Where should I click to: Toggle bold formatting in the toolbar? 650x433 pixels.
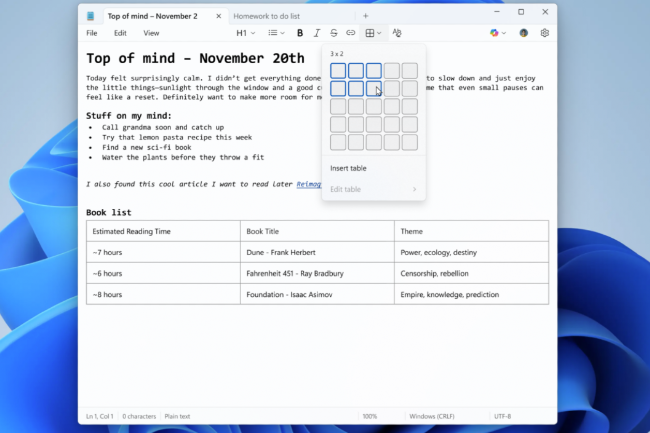[x=300, y=33]
